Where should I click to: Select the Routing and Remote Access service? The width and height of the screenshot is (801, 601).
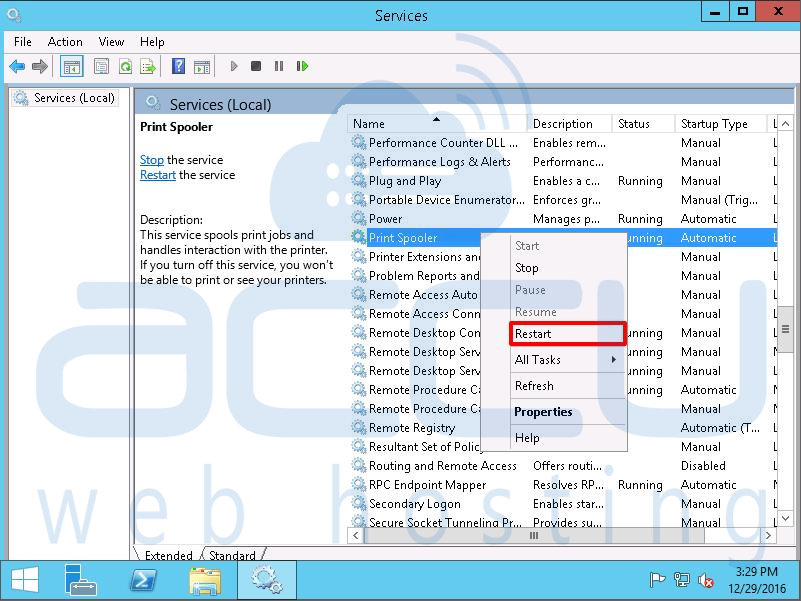tap(563, 466)
